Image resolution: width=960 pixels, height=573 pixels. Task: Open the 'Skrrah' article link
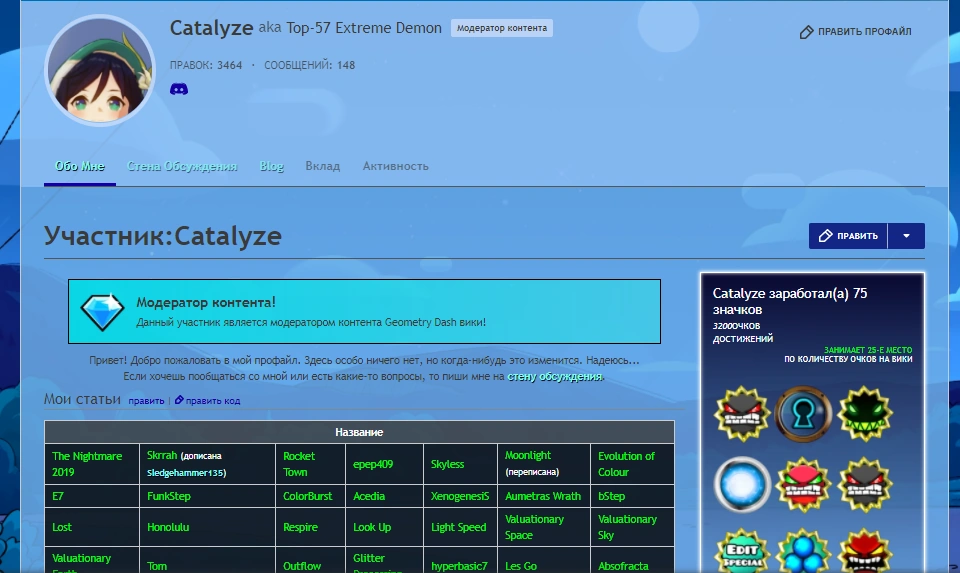click(162, 455)
